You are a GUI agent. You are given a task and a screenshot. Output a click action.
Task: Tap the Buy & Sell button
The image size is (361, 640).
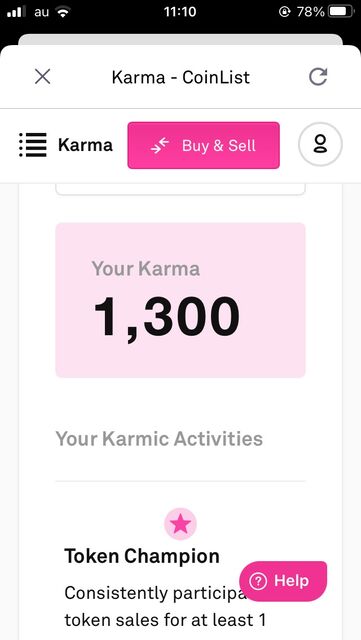[x=203, y=145]
